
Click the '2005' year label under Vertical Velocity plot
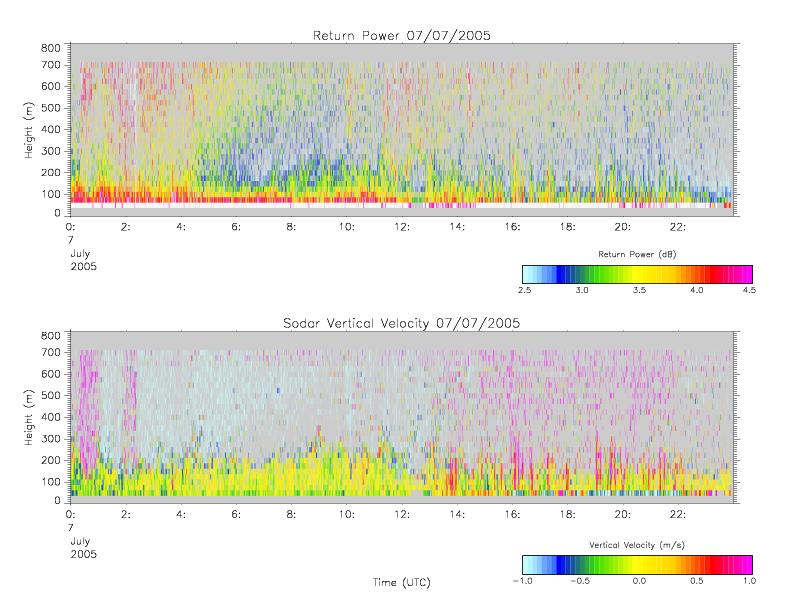[83, 554]
